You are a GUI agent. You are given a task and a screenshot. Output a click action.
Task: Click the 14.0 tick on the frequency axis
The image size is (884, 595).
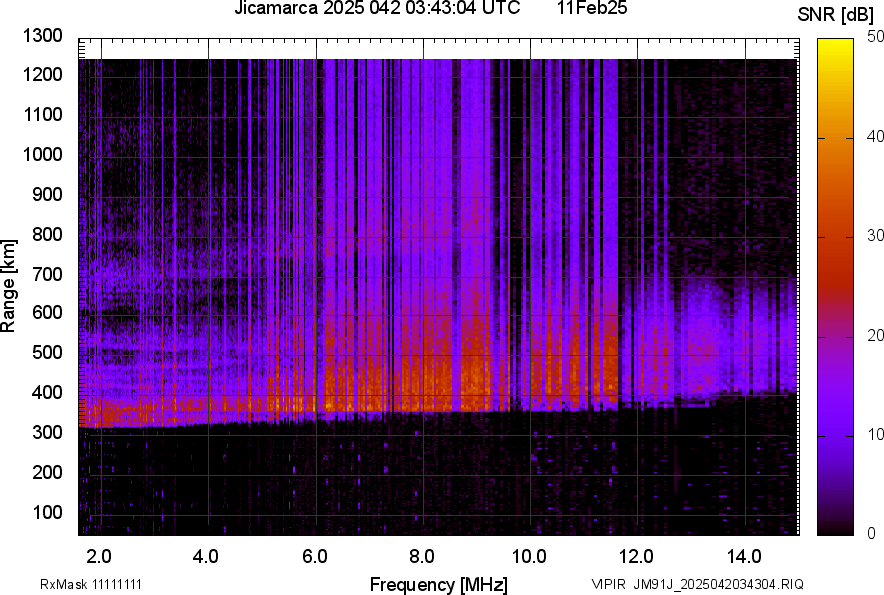(x=745, y=556)
